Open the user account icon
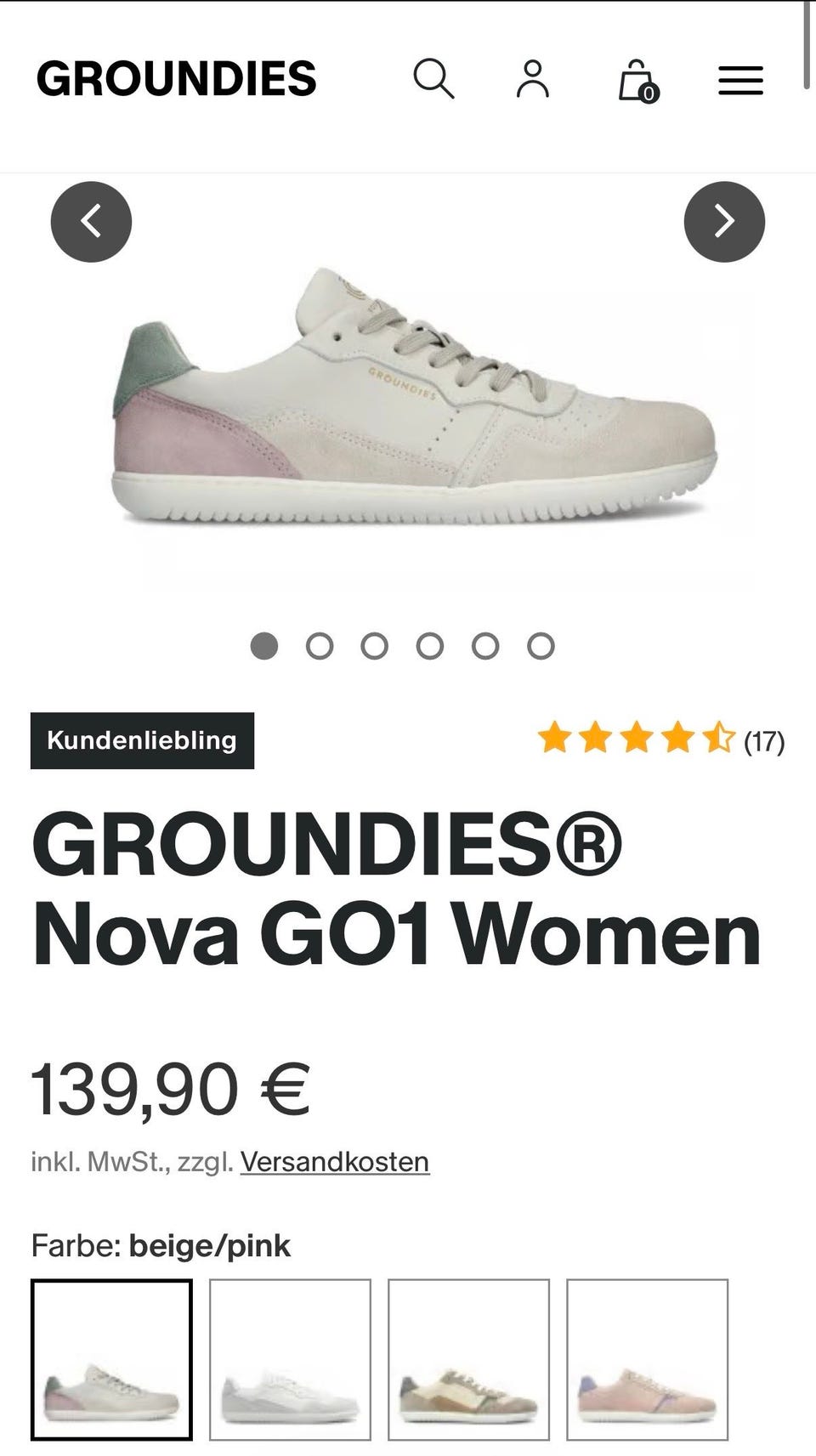Image resolution: width=816 pixels, height=1456 pixels. point(533,79)
